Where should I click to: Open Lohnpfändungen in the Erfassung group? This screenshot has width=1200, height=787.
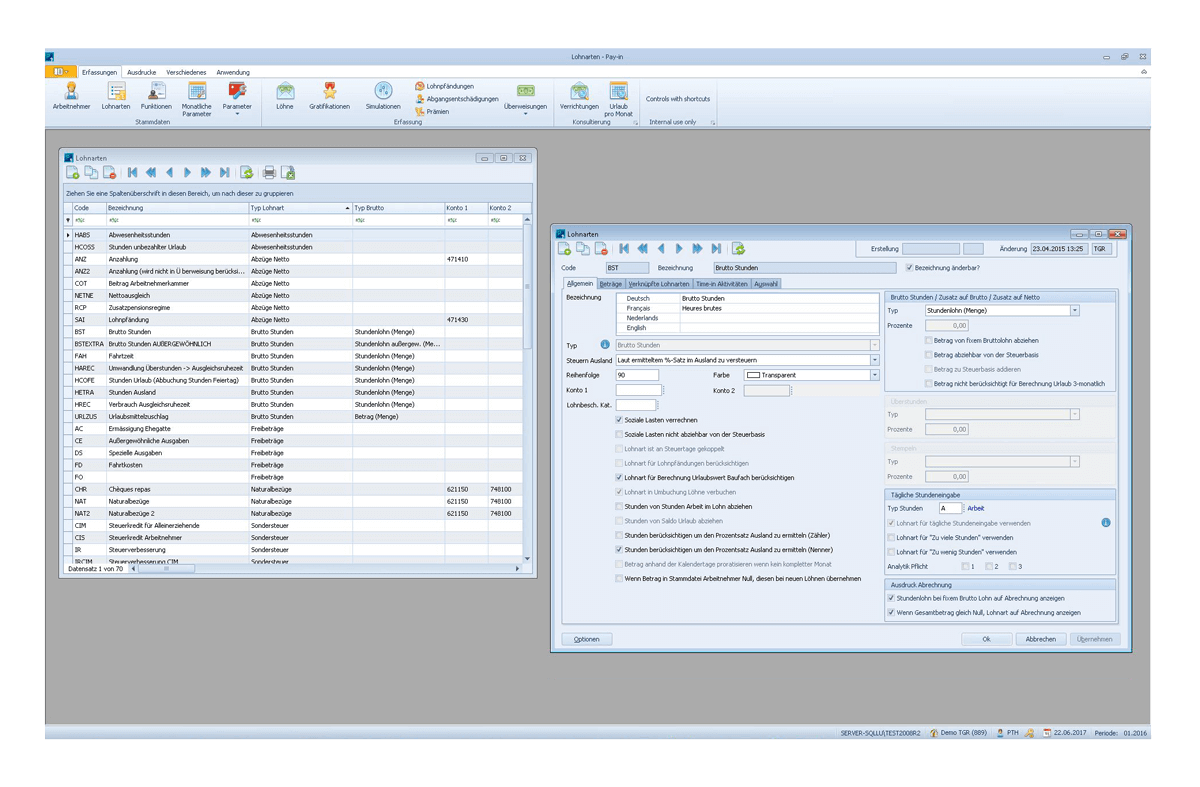tap(445, 86)
